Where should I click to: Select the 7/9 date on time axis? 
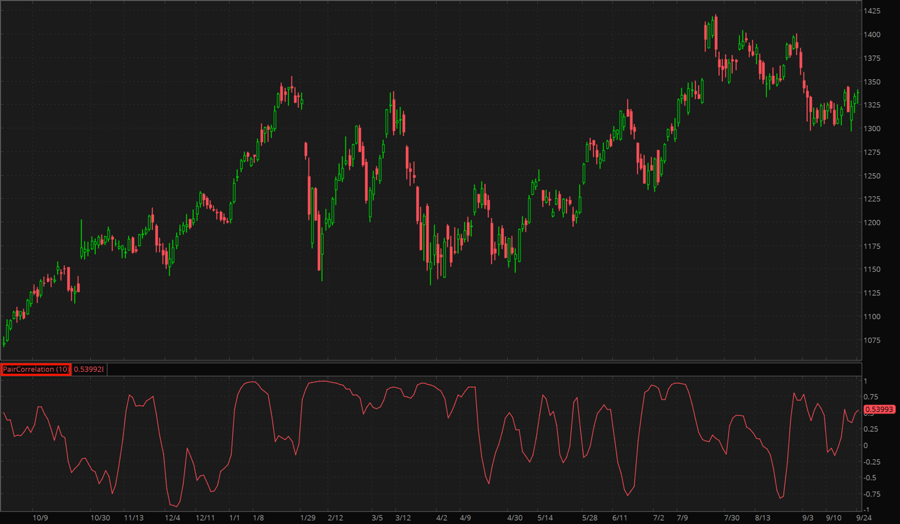tap(683, 517)
